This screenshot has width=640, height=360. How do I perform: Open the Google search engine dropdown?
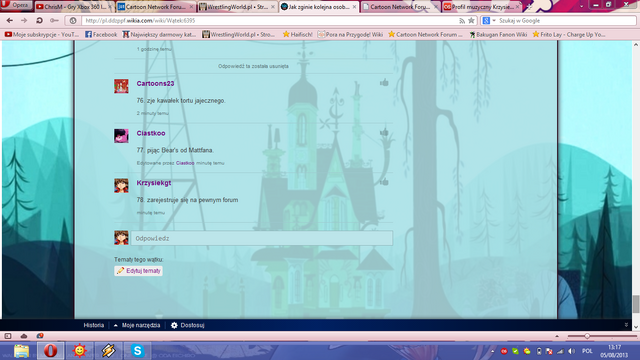pos(489,20)
